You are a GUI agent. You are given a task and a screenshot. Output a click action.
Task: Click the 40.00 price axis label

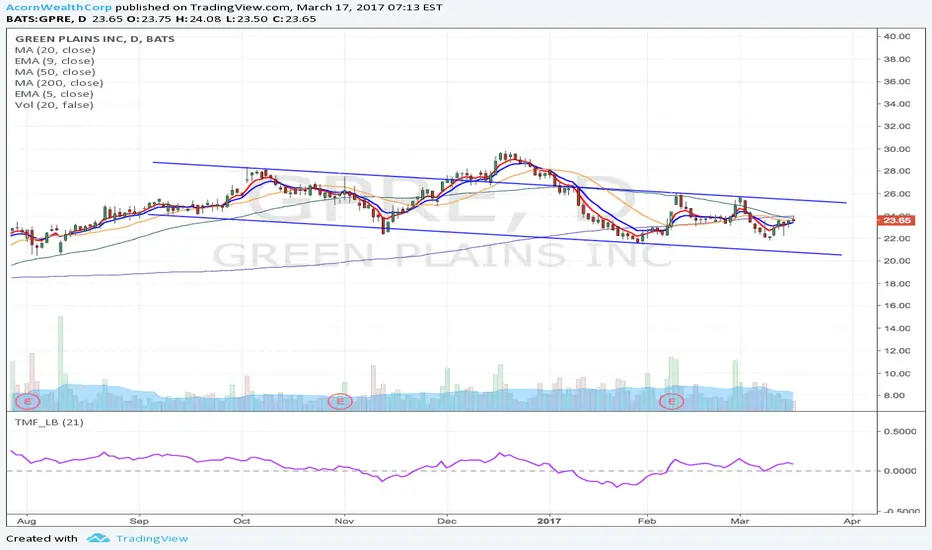click(x=896, y=36)
